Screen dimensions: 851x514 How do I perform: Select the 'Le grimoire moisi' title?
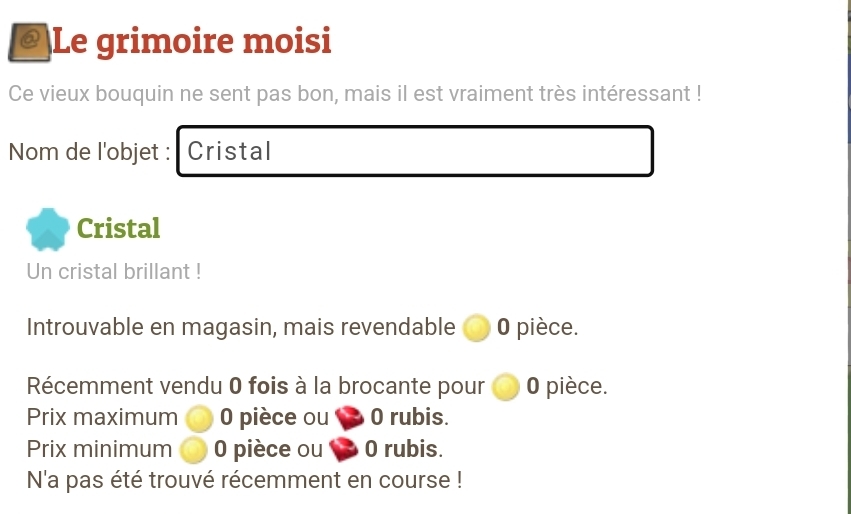(x=191, y=42)
